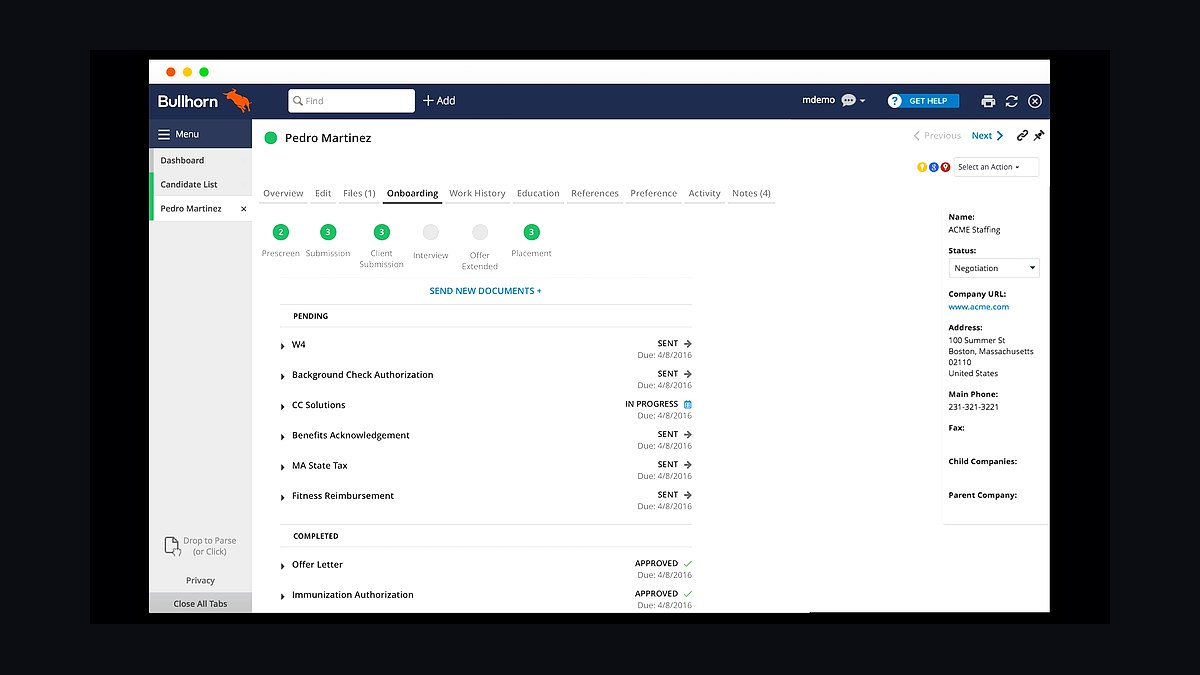Expand the Benefits Acknowledgement row

283,437
